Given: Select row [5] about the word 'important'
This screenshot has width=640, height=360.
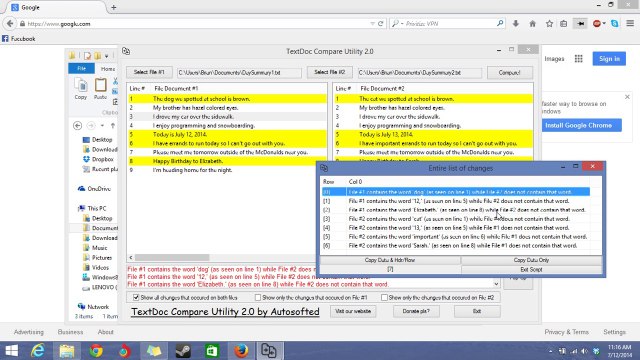Looking at the screenshot, I should [x=456, y=237].
